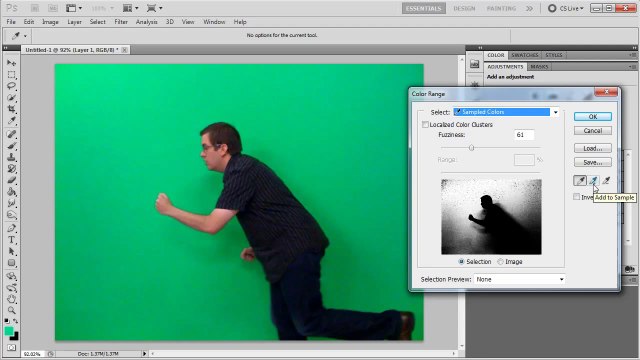640x360 pixels.
Task: Open the Layer menu
Action: point(74,22)
